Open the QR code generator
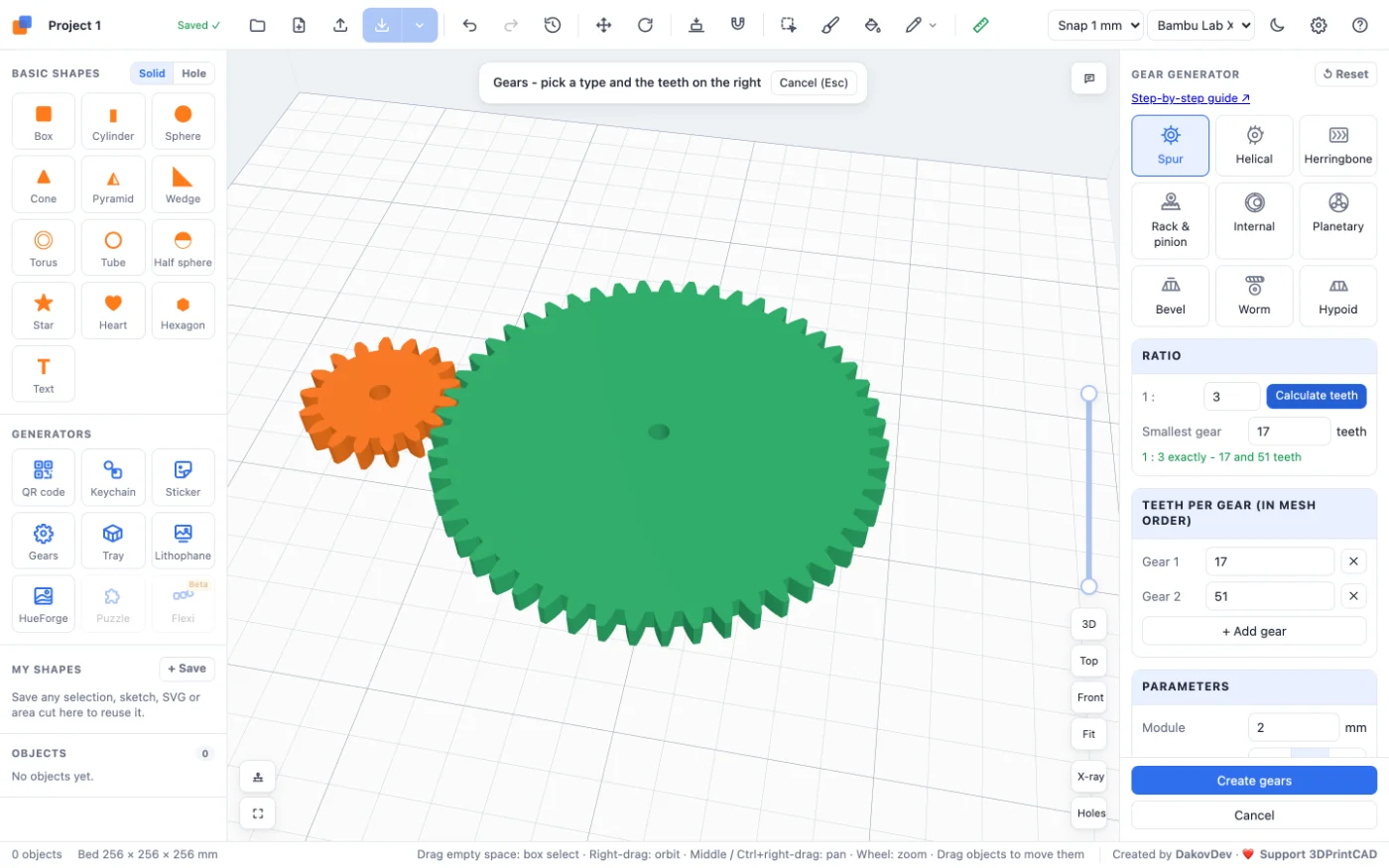This screenshot has height=868, width=1389. (x=44, y=477)
